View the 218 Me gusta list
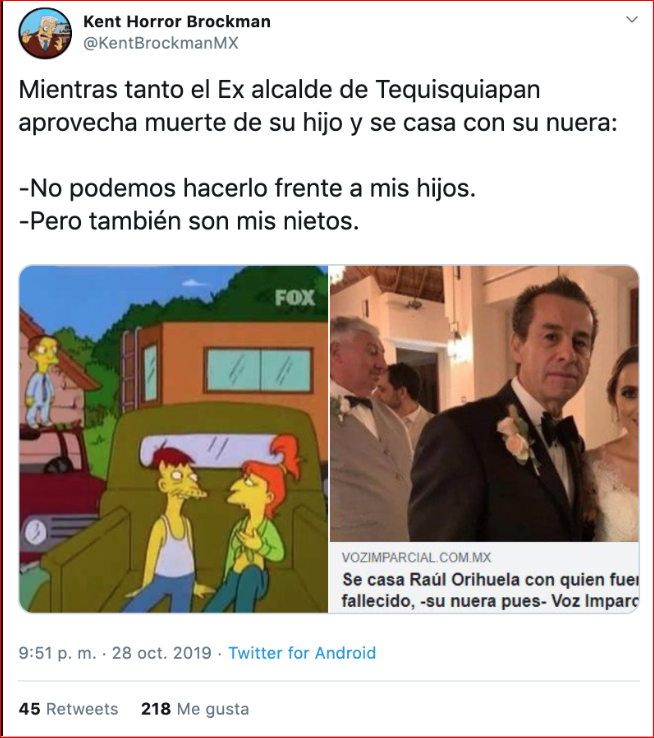Image resolution: width=654 pixels, height=738 pixels. click(x=195, y=709)
